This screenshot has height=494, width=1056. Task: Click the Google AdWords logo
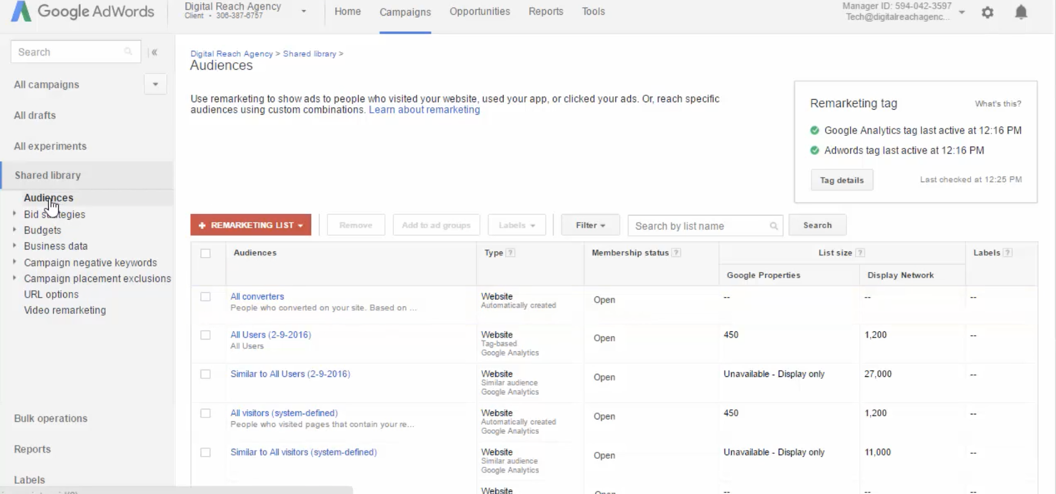pos(83,11)
